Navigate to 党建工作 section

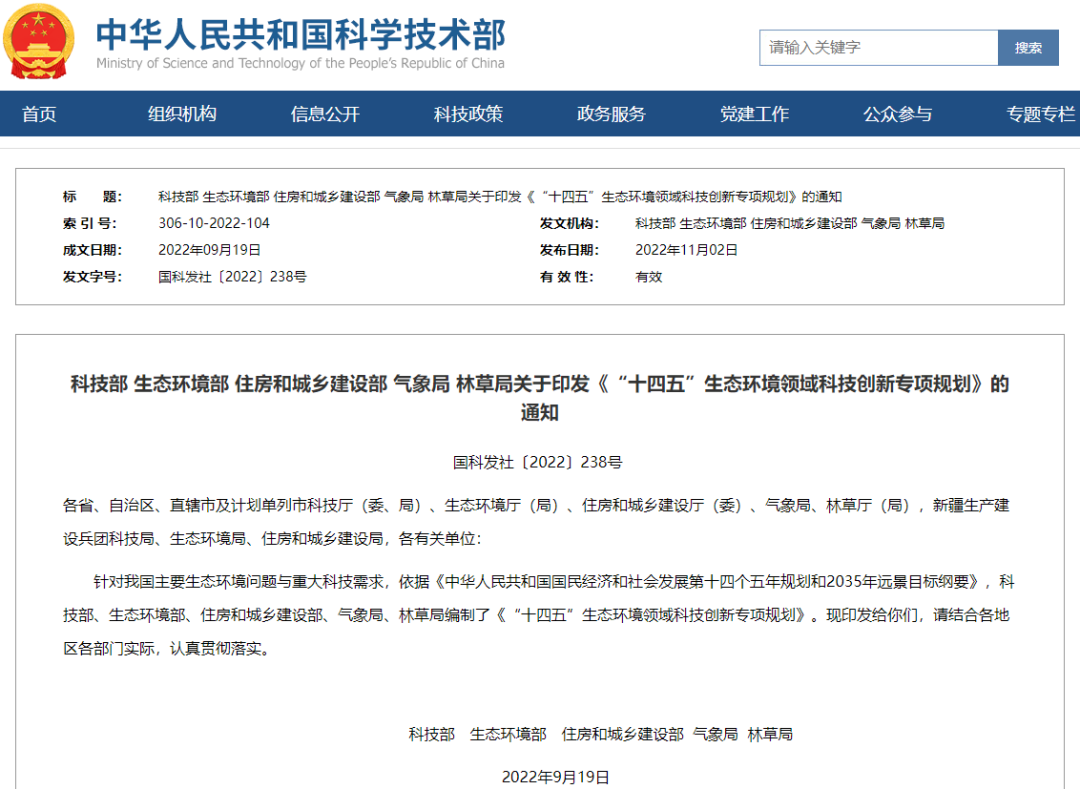click(754, 114)
